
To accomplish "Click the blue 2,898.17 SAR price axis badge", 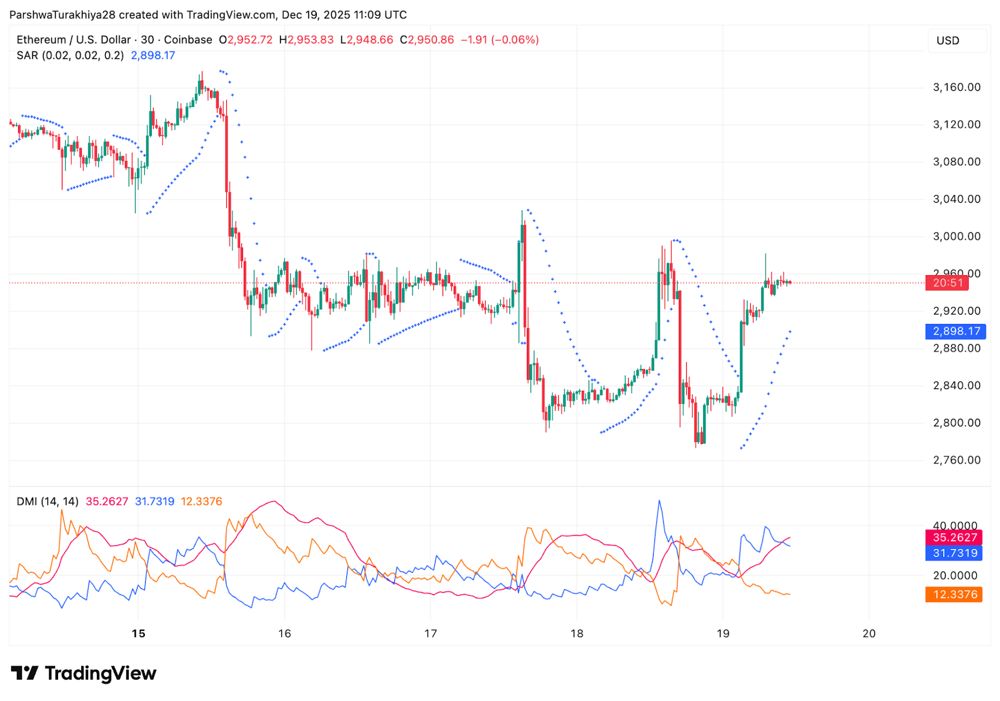I will pos(957,331).
